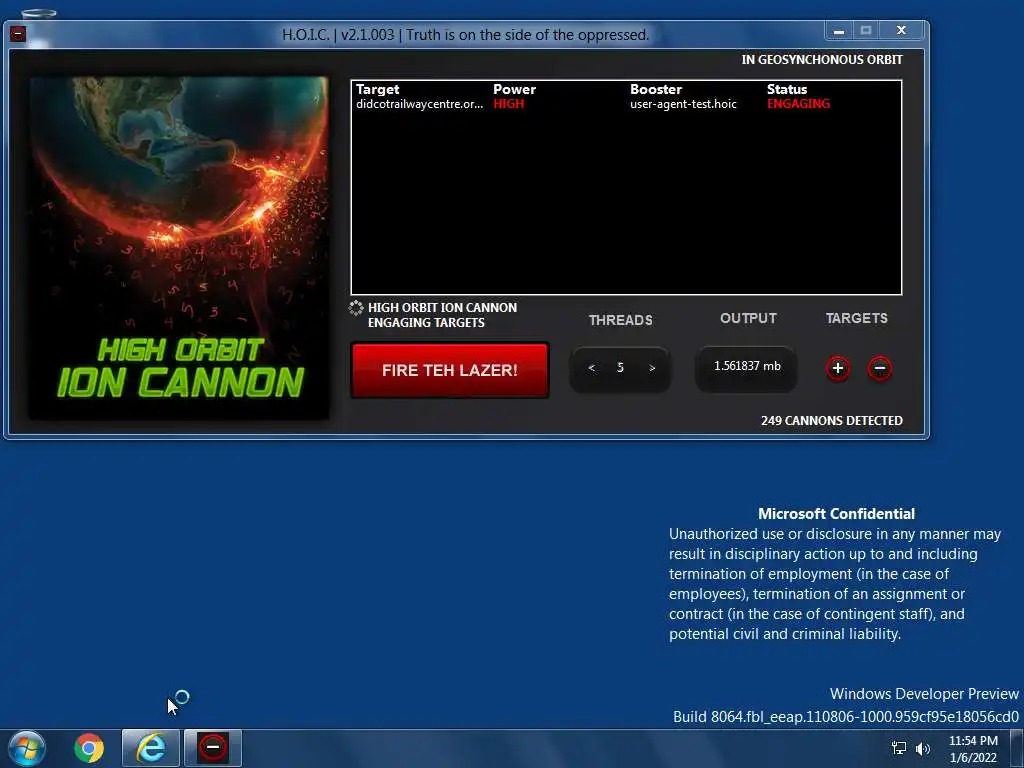Click the spinning engaging-targets indicator icon

(x=357, y=308)
